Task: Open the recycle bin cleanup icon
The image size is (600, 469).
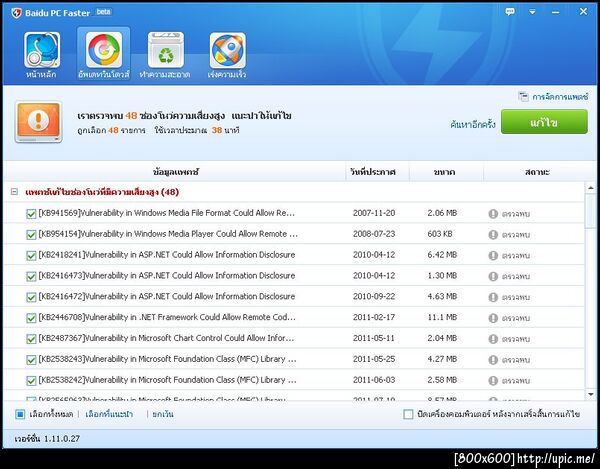Action: (166, 50)
